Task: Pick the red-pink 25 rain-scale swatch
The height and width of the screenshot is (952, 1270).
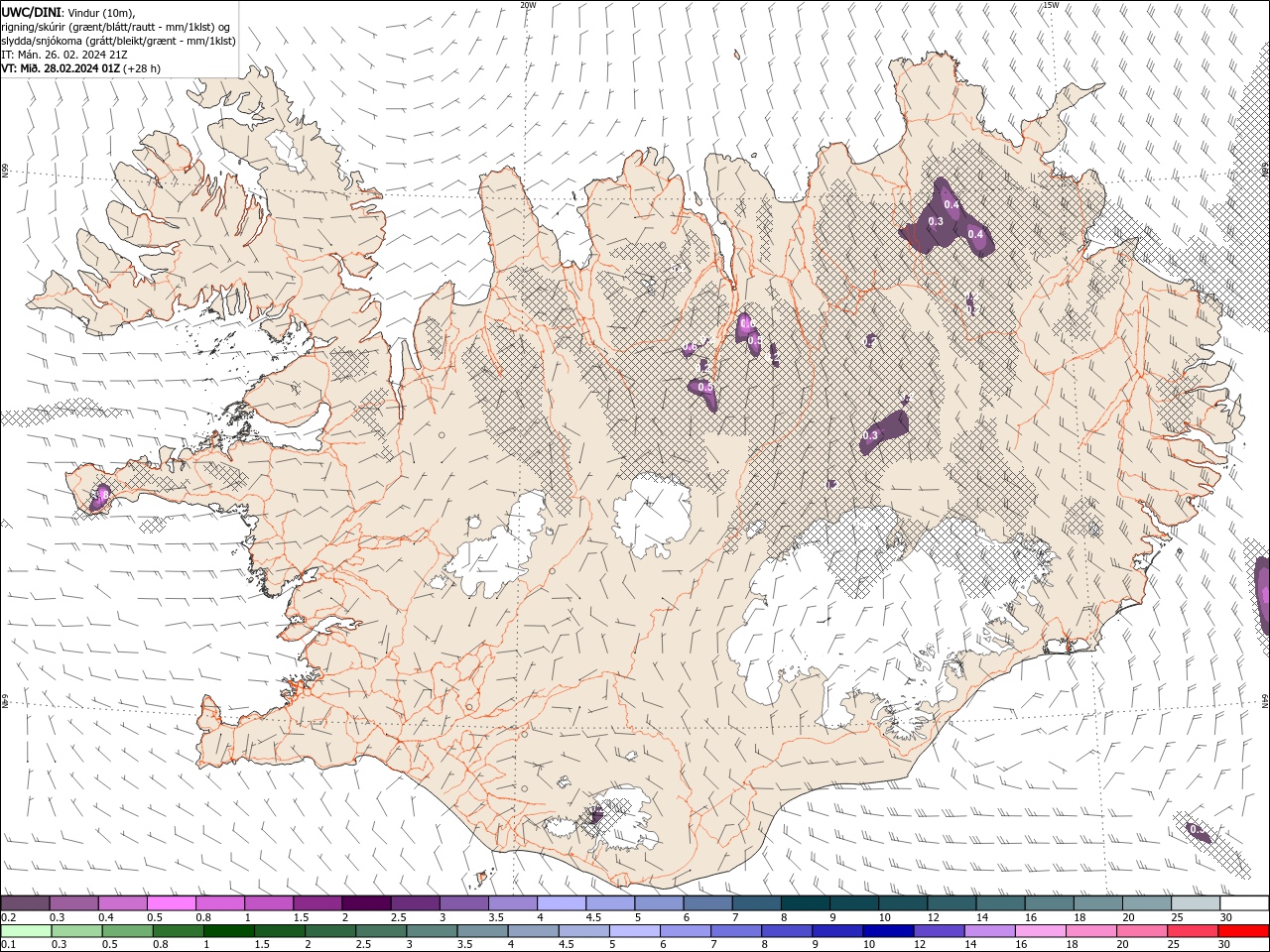Action: click(1194, 931)
